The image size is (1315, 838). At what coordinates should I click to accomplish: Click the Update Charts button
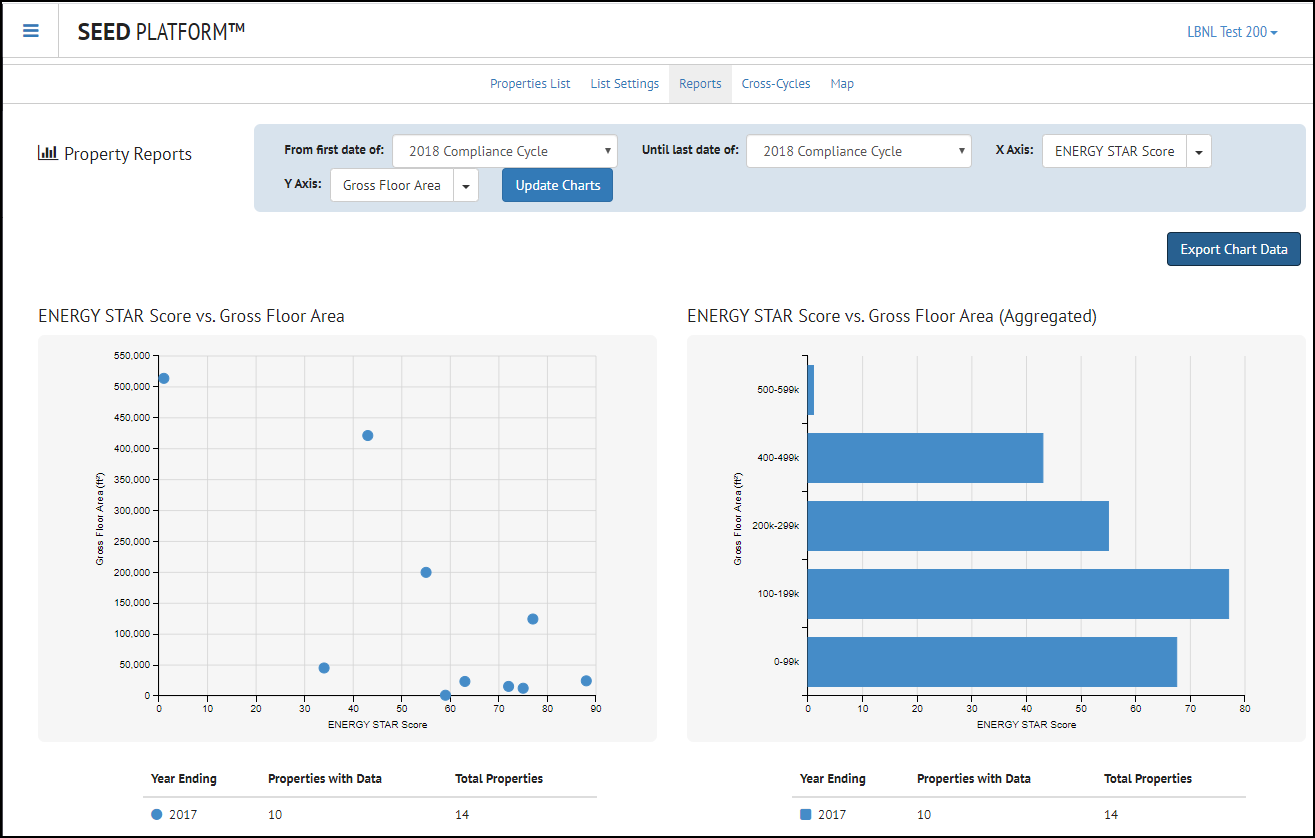557,185
